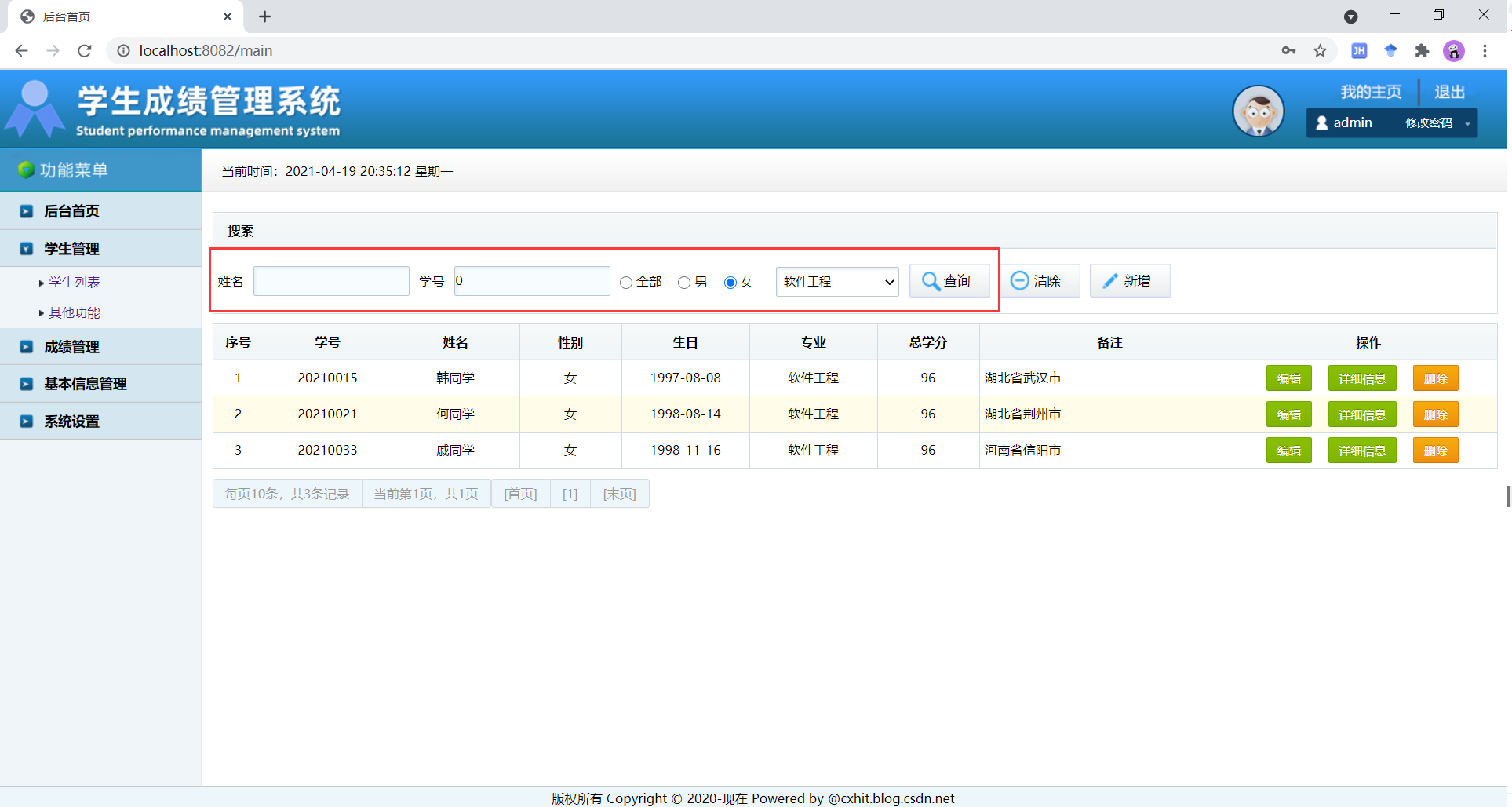This screenshot has height=807, width=1512.
Task: Select the 男 gender radio button
Action: 684,282
